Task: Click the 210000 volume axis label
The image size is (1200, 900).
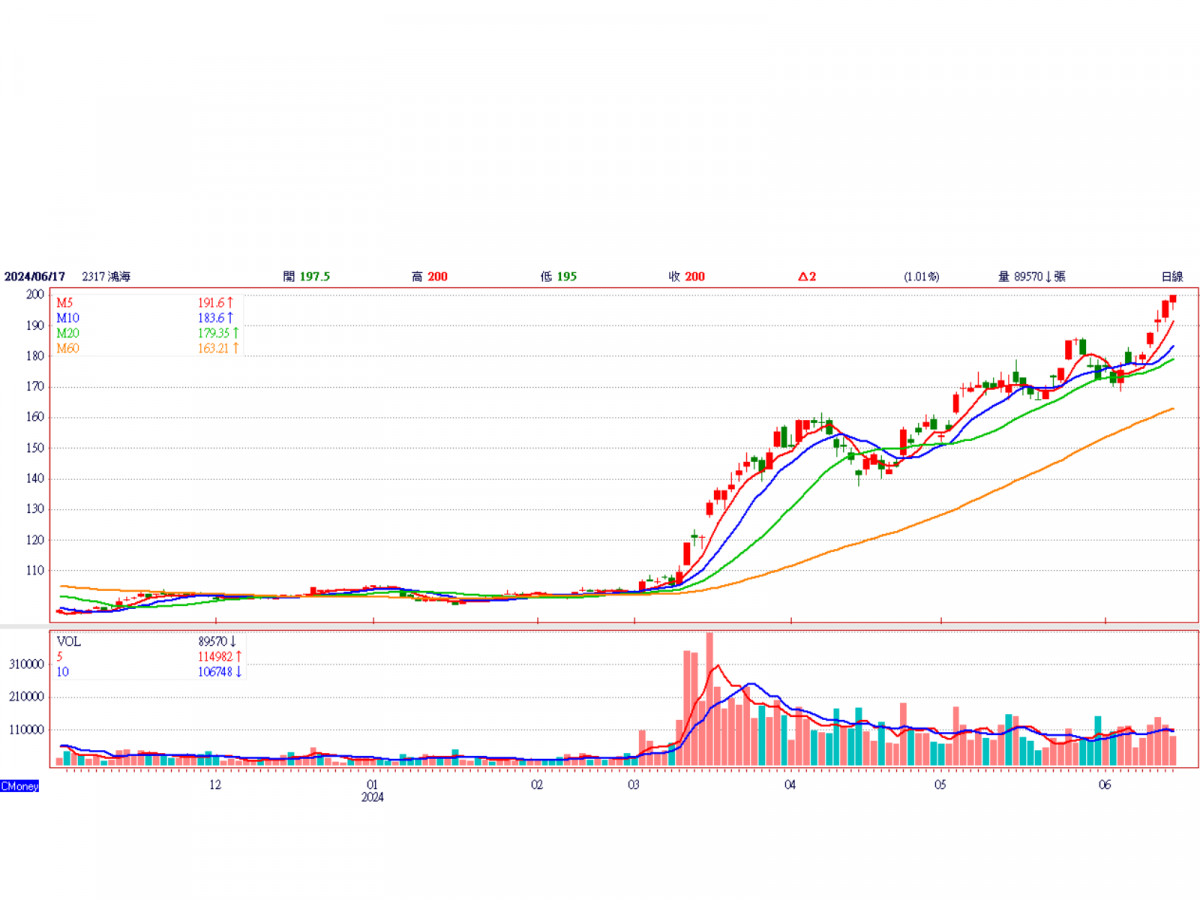Action: pyautogui.click(x=25, y=697)
